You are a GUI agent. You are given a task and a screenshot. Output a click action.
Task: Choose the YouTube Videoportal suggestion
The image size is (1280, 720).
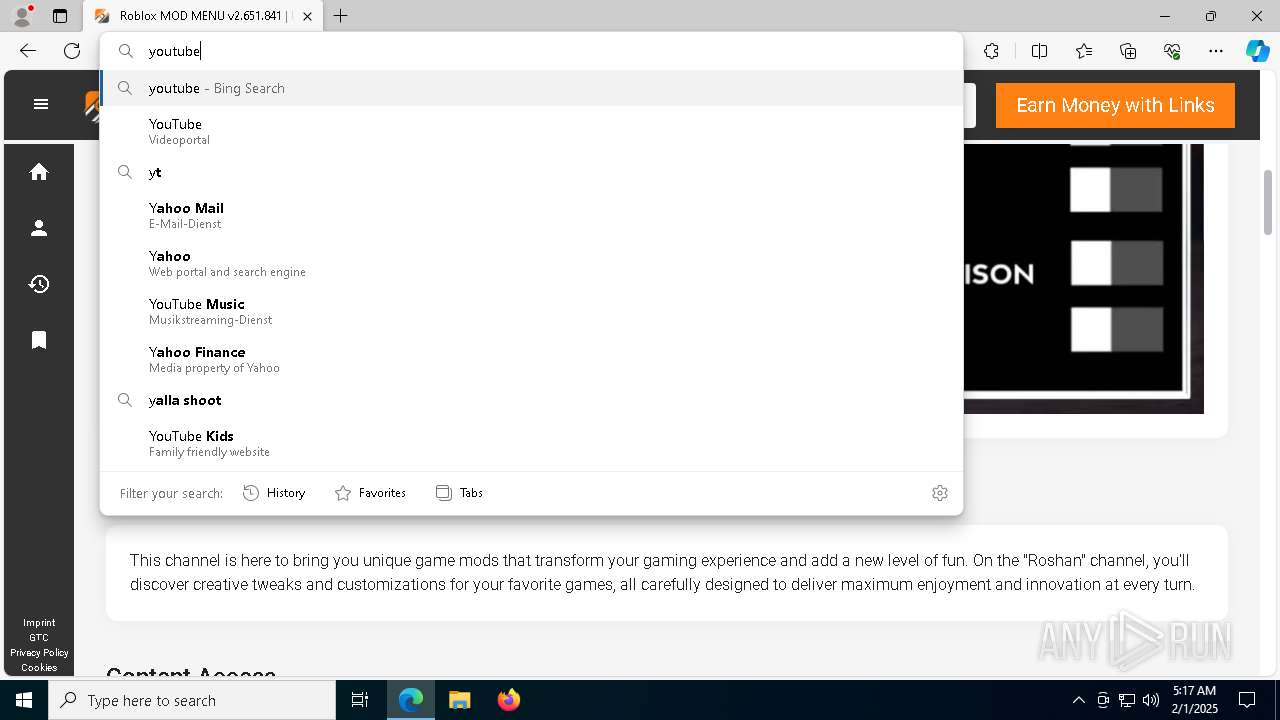point(531,131)
